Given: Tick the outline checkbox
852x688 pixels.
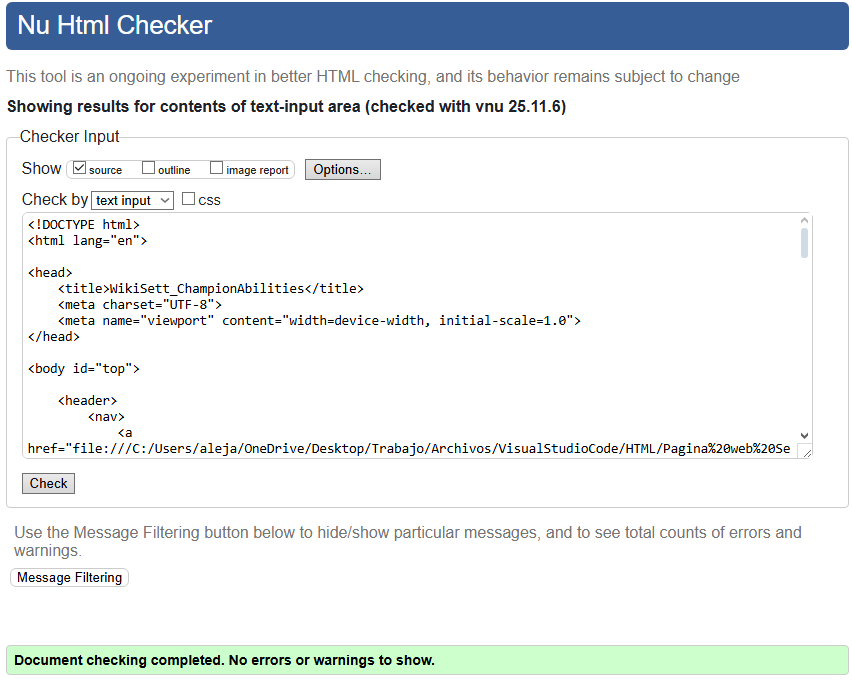Looking at the screenshot, I should pyautogui.click(x=149, y=168).
